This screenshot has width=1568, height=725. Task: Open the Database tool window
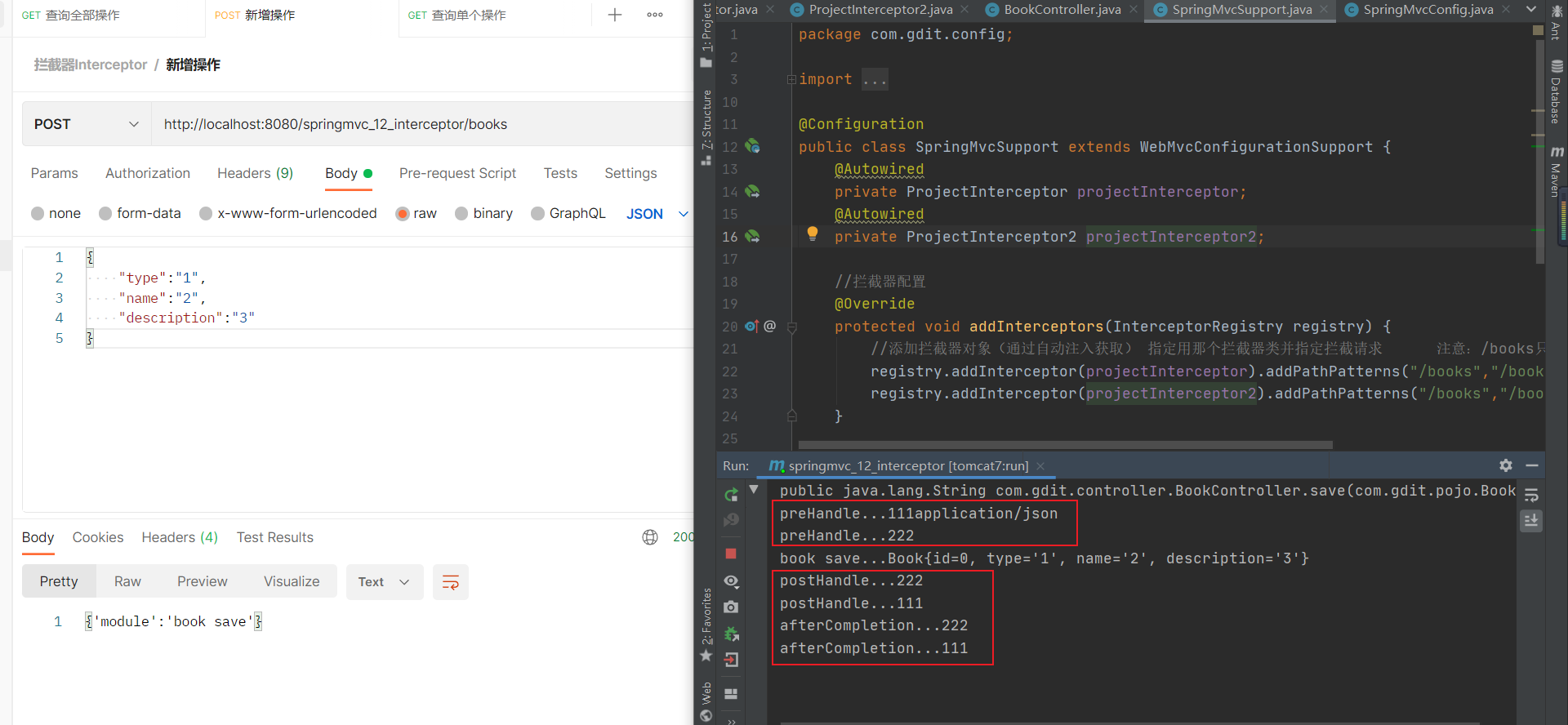tap(1557, 91)
